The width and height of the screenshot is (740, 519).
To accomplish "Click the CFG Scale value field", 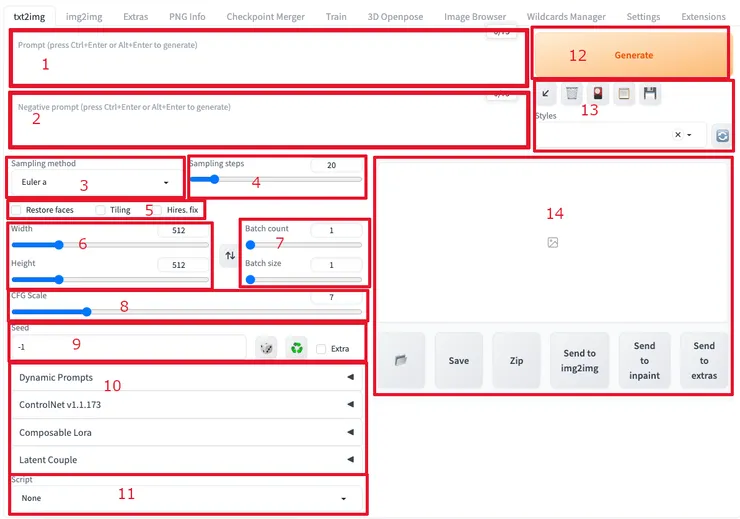I will click(336, 297).
